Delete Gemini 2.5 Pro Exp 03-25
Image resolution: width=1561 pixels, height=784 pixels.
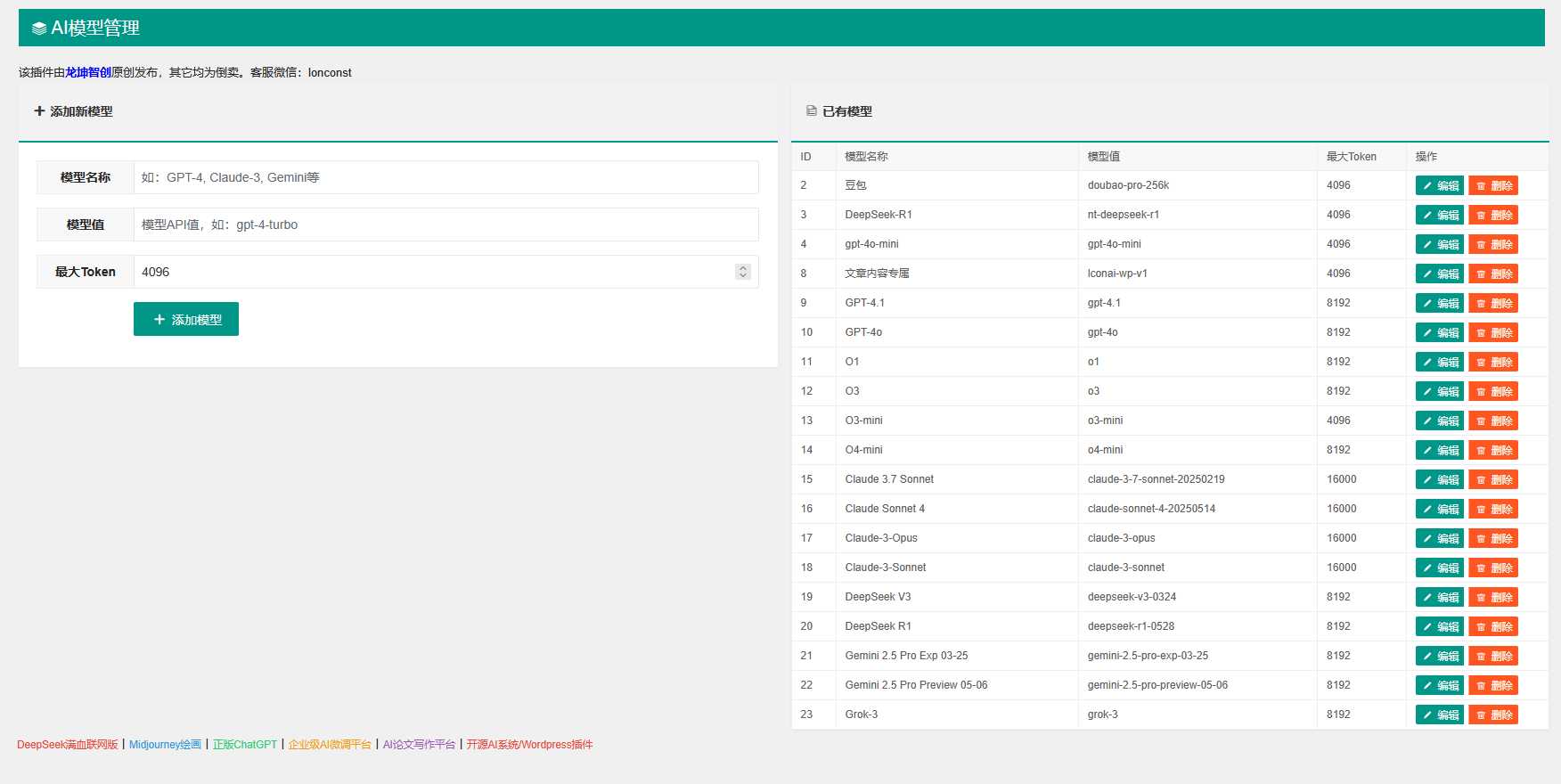[x=1492, y=656]
